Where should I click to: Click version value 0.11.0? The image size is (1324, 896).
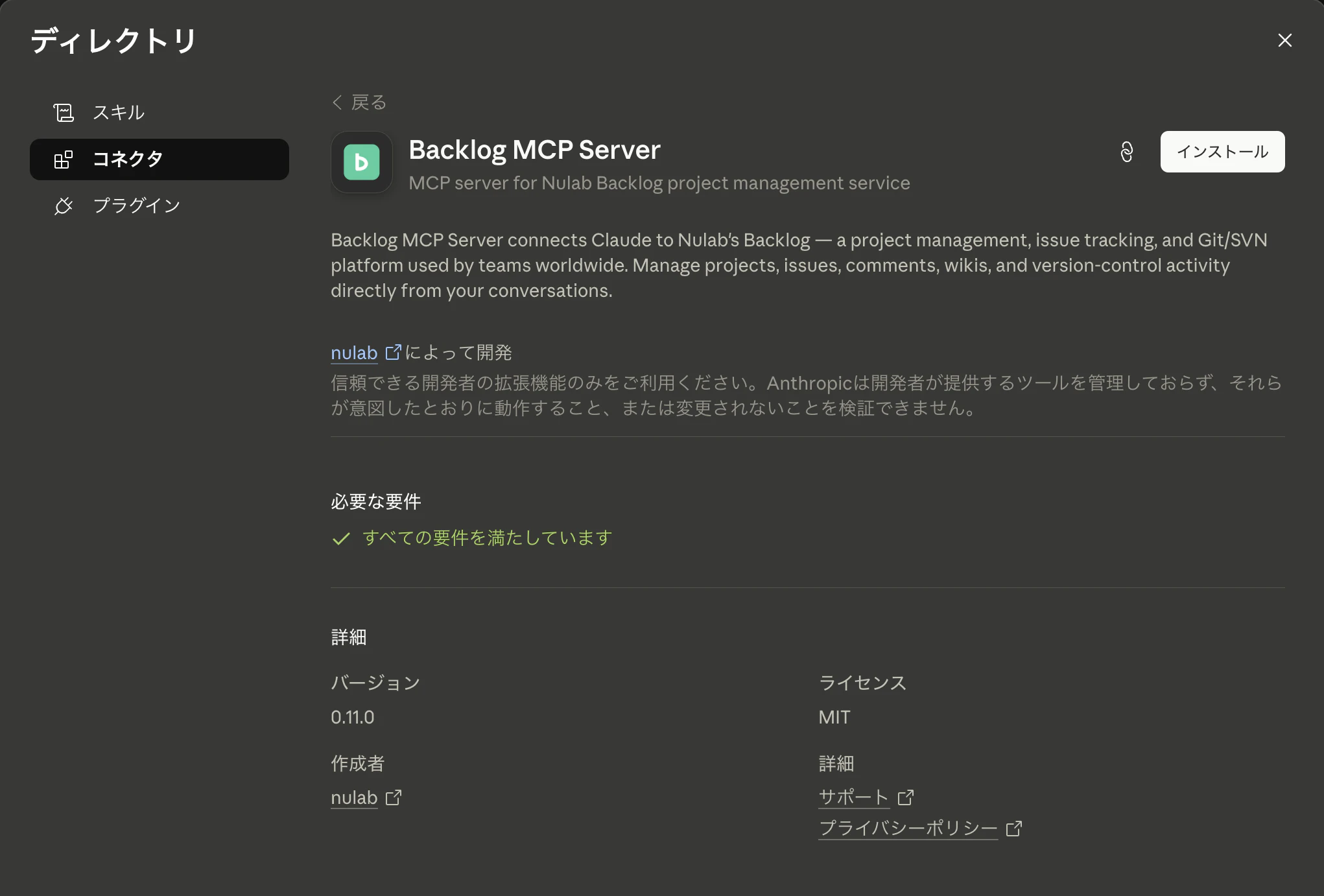coord(353,717)
